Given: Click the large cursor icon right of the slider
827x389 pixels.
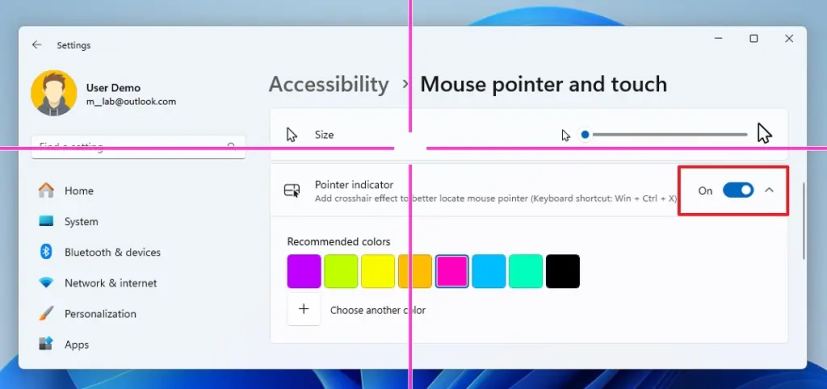Looking at the screenshot, I should pos(764,133).
